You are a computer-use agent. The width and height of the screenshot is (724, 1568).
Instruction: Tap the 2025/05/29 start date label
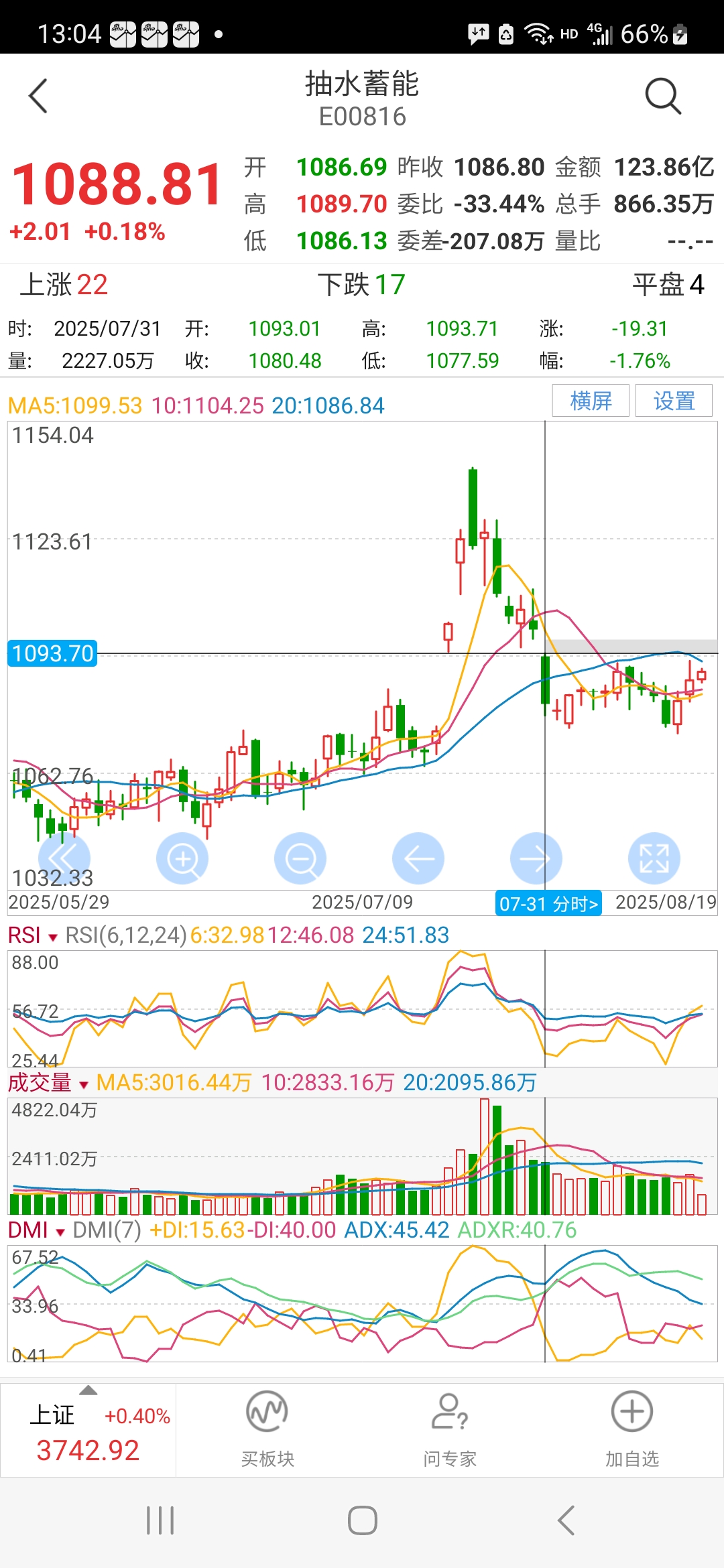tap(59, 902)
